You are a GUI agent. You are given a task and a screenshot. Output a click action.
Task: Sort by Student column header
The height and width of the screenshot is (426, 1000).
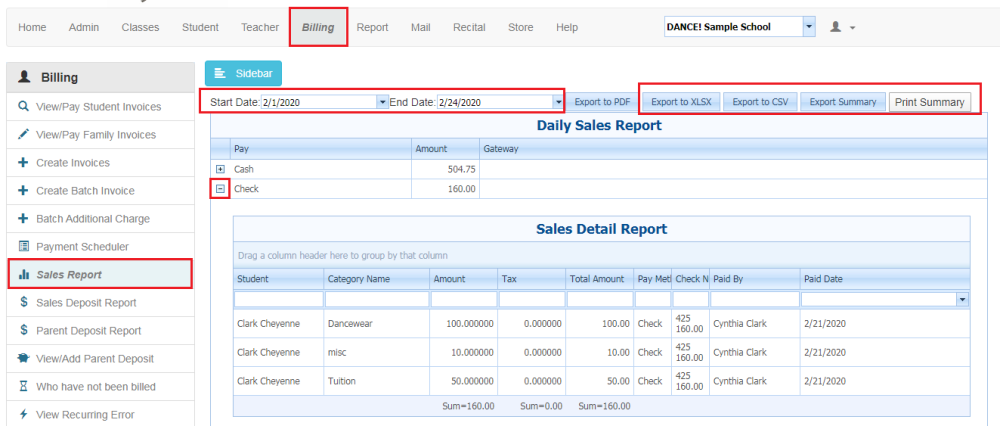click(x=278, y=279)
